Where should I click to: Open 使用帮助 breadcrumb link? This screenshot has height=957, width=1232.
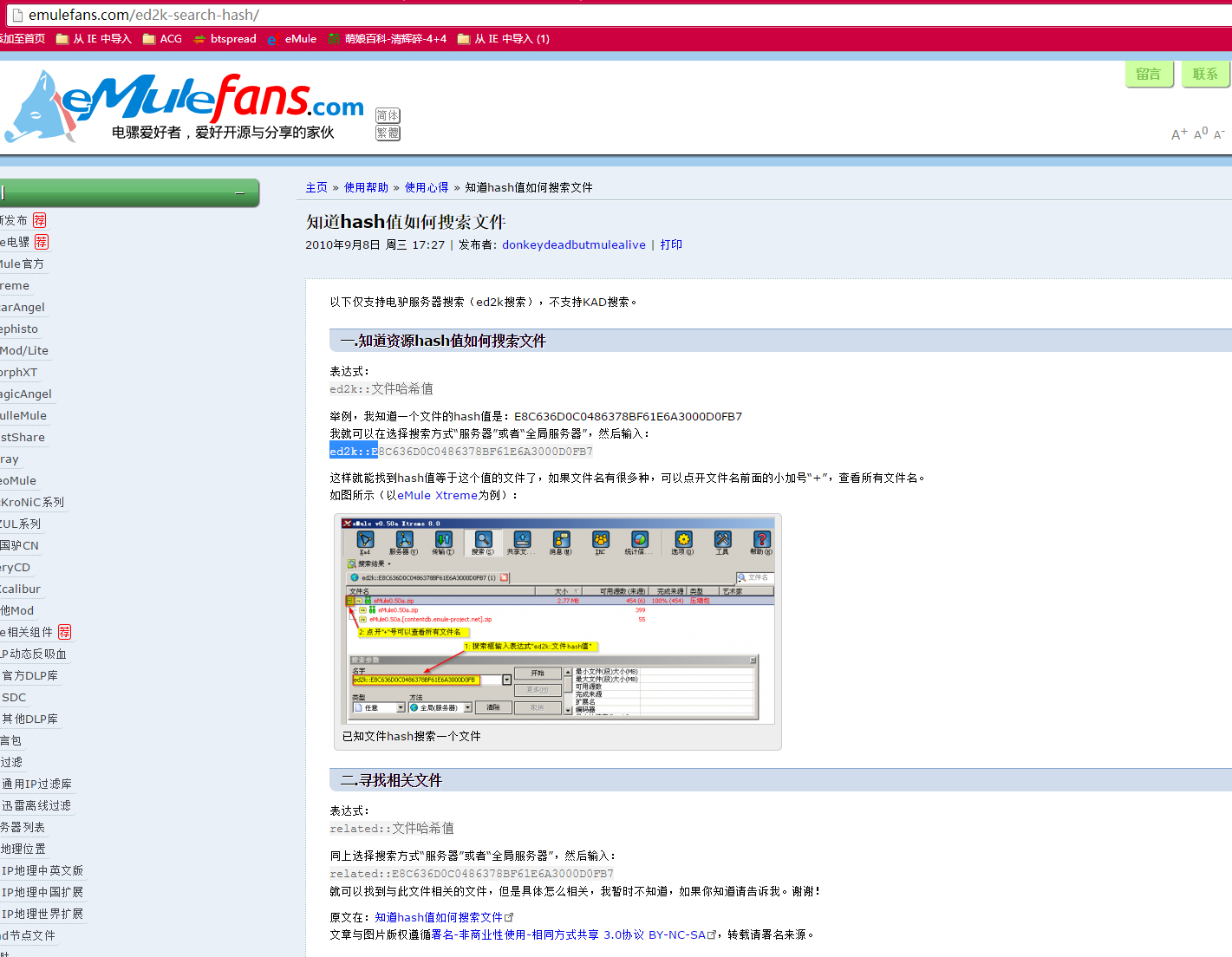366,187
